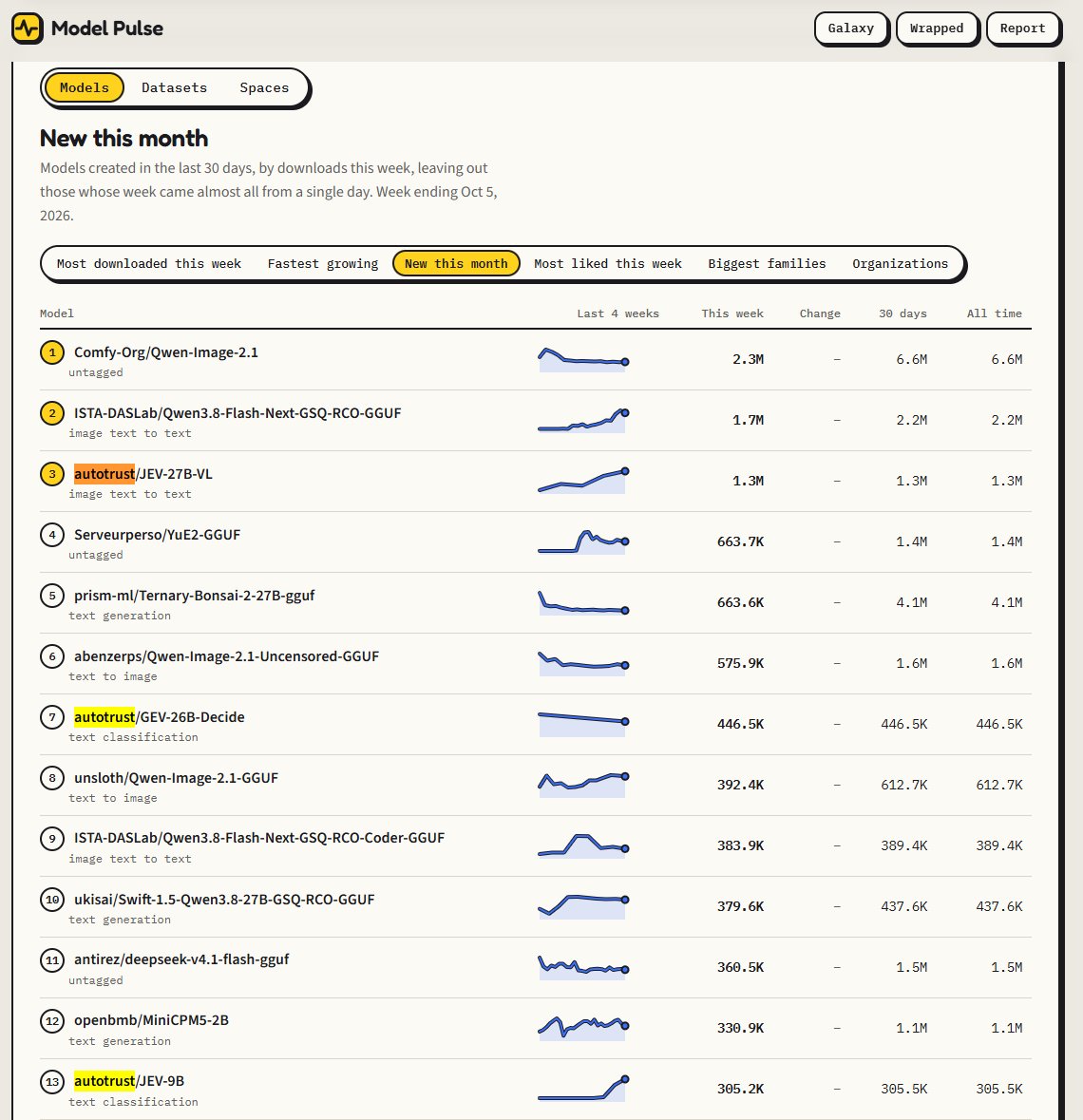
Task: Click the Change column header
Action: click(820, 313)
